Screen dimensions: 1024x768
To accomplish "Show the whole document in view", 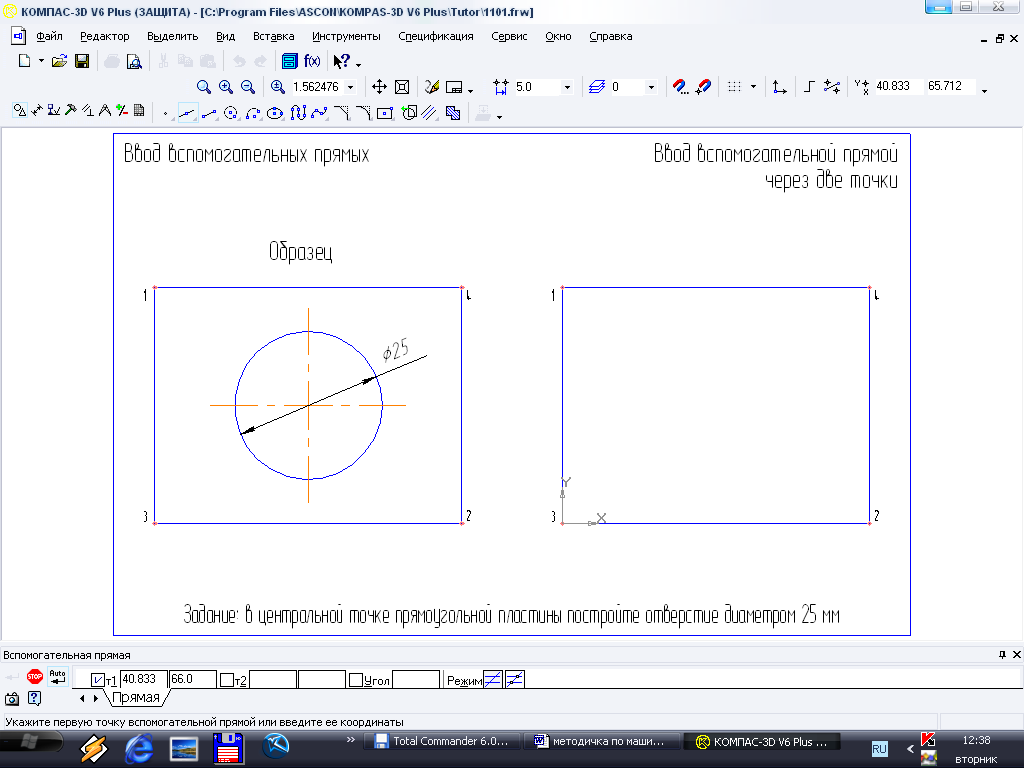I will point(402,87).
